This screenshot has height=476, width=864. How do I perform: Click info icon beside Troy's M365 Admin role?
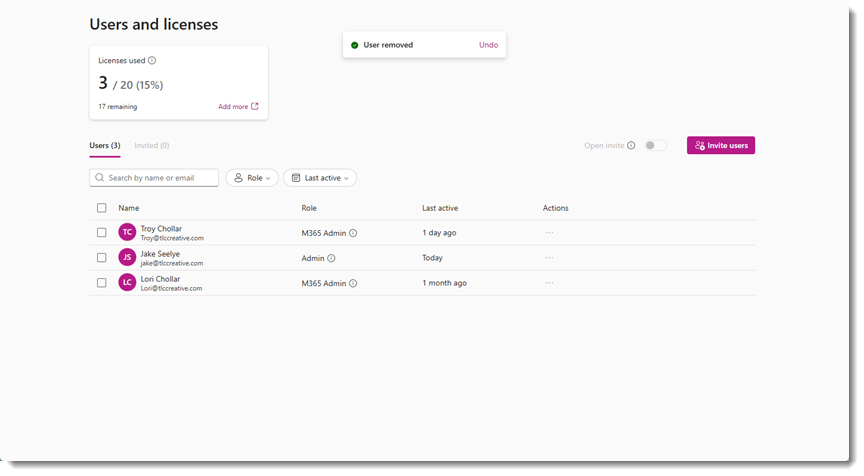353,233
